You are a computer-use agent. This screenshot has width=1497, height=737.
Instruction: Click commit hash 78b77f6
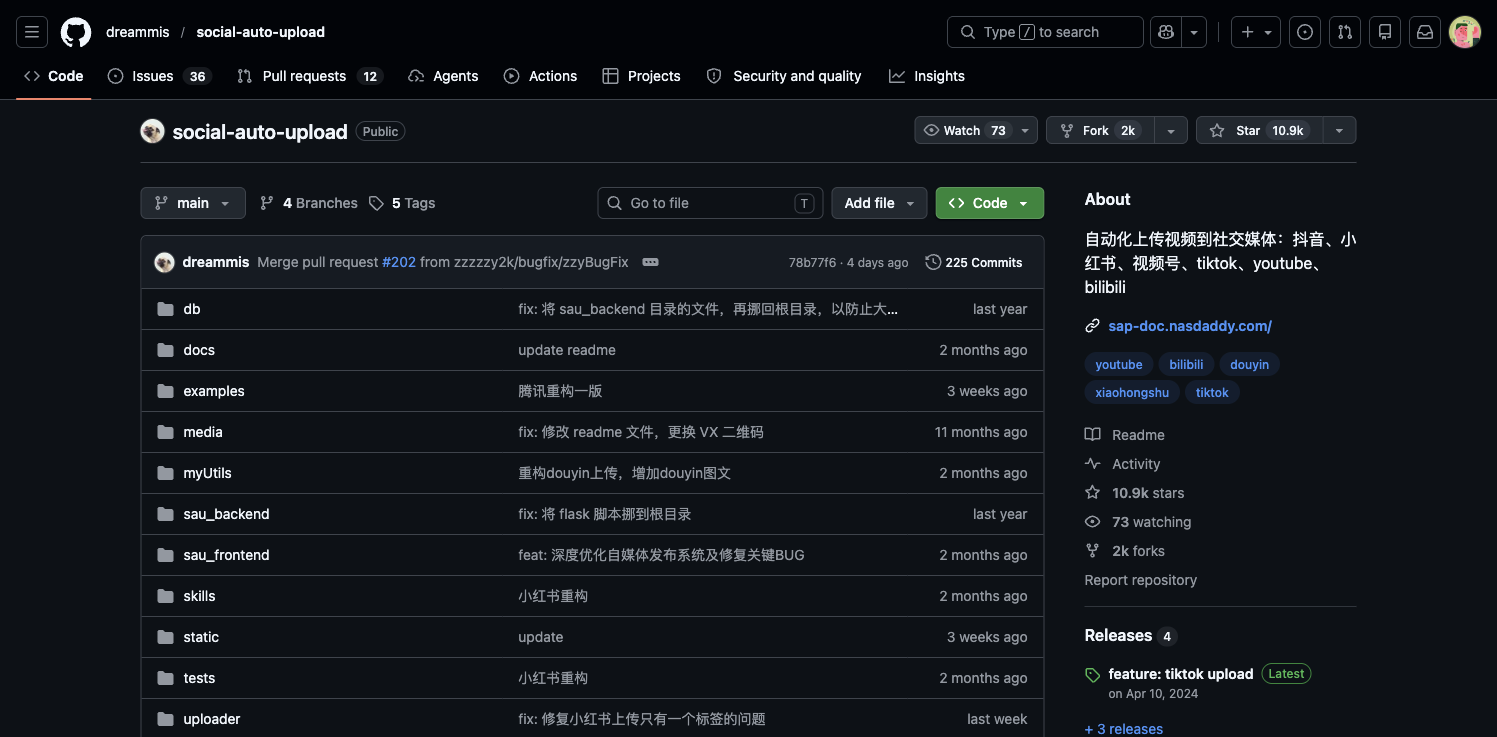[x=812, y=263]
